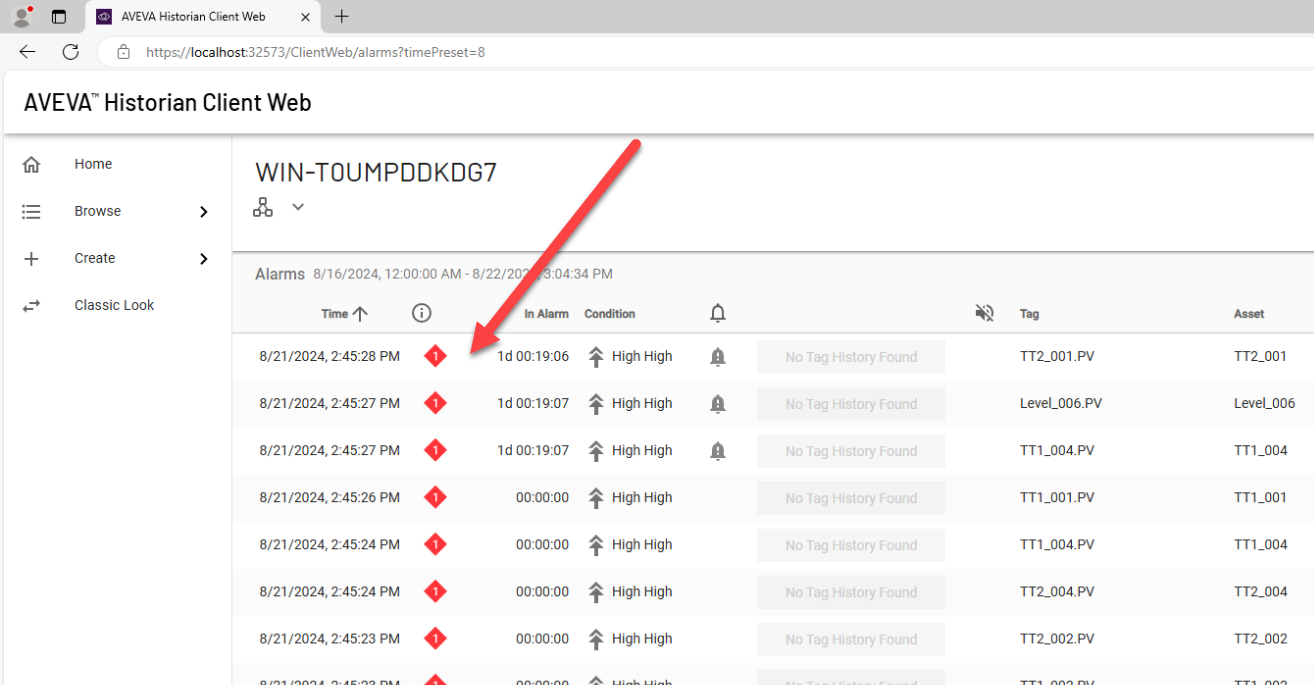Click the browser address bar URL
This screenshot has height=685, width=1314.
[315, 52]
